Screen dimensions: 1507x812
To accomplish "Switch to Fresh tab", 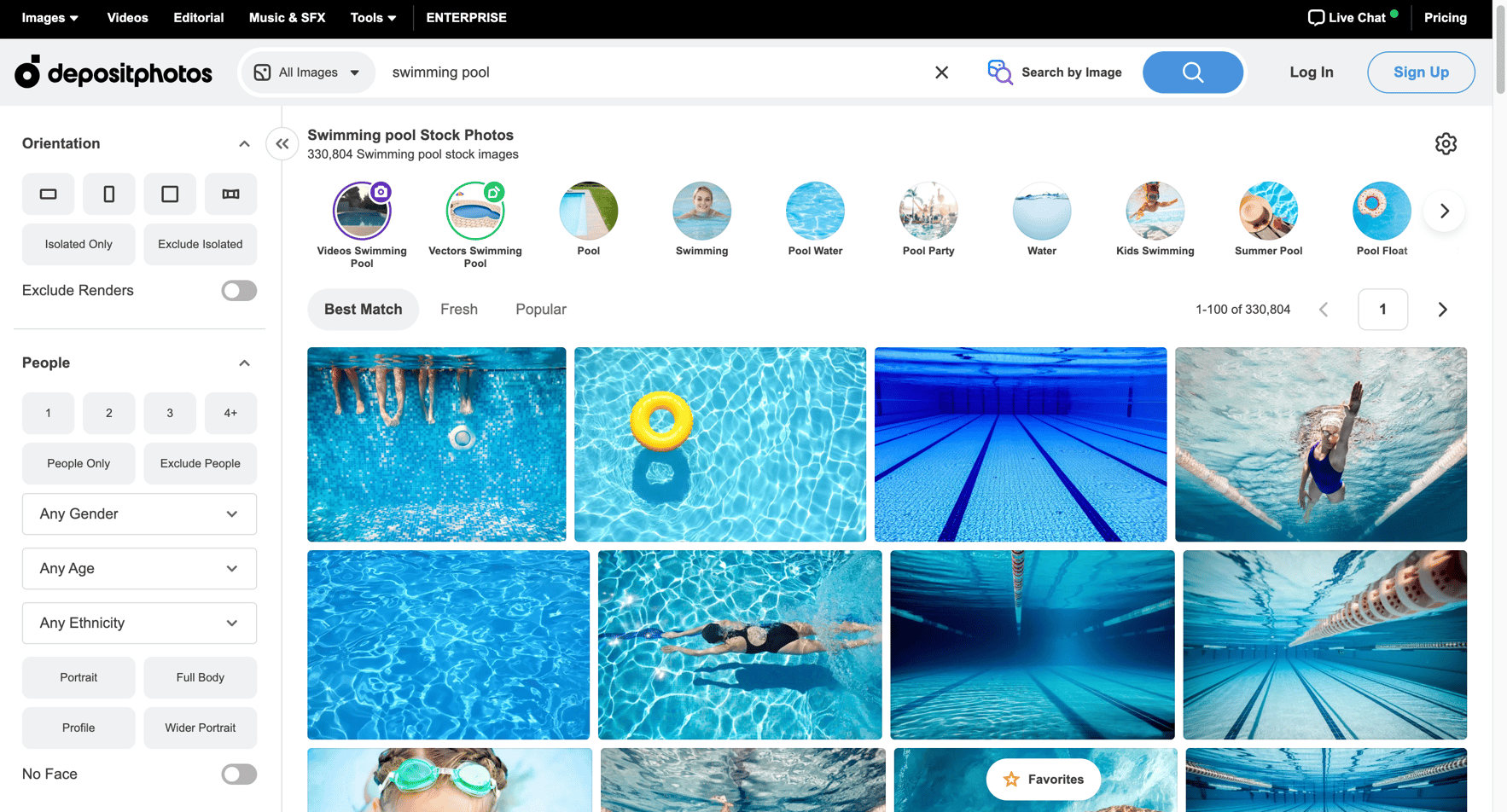I will 459,309.
